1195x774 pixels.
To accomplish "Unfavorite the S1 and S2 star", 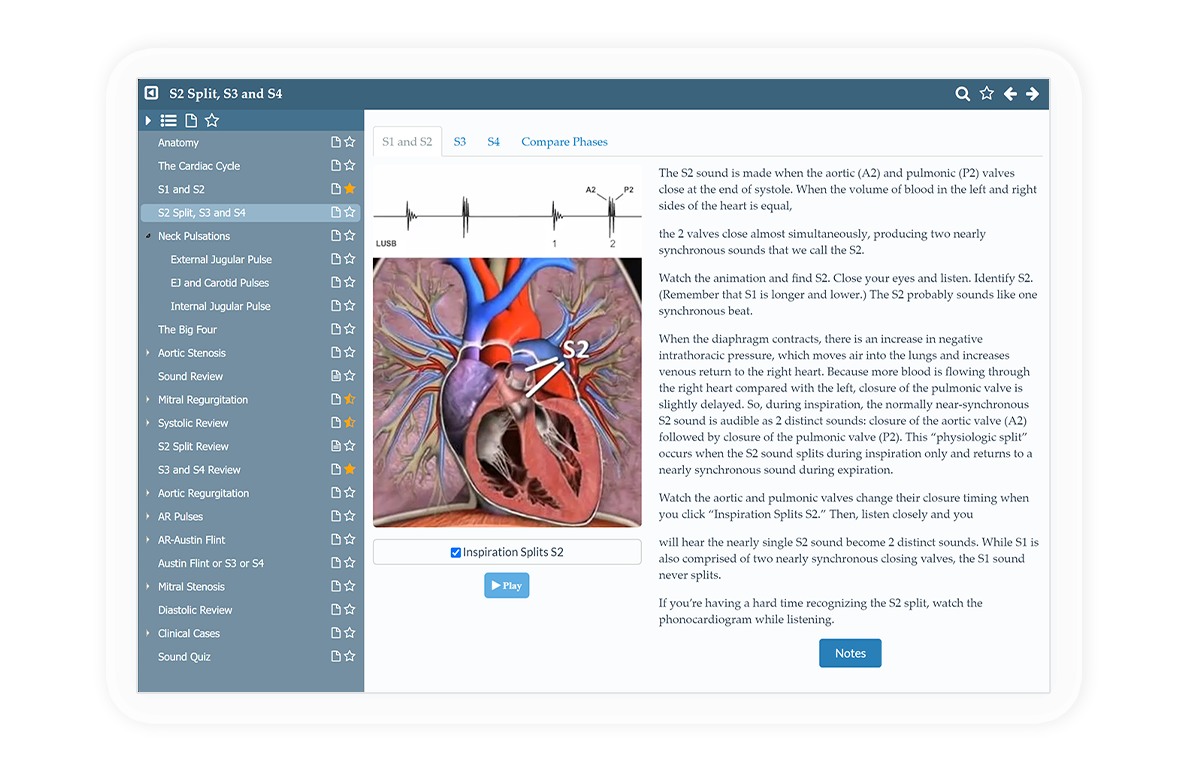I will (350, 189).
